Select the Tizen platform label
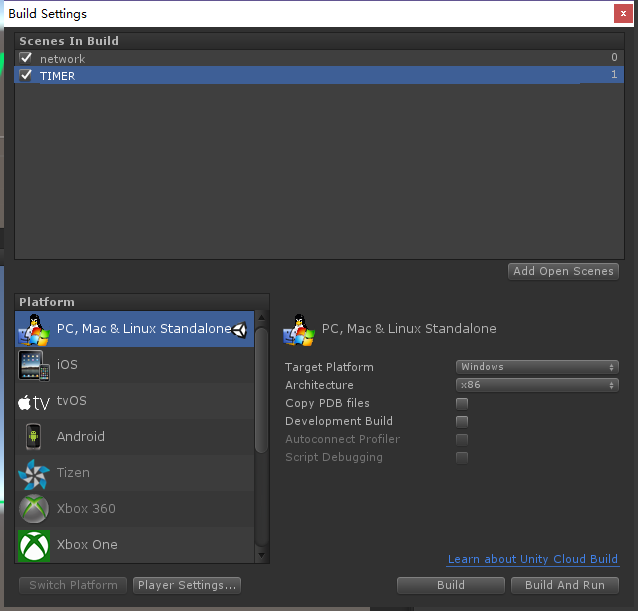This screenshot has width=638, height=611. click(73, 473)
